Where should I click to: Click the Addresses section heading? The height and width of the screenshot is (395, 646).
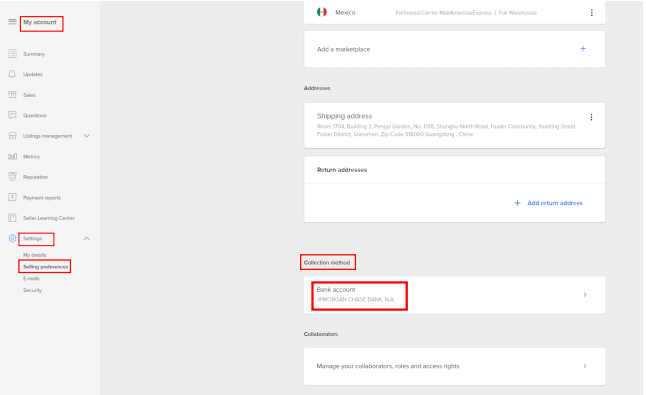click(317, 88)
